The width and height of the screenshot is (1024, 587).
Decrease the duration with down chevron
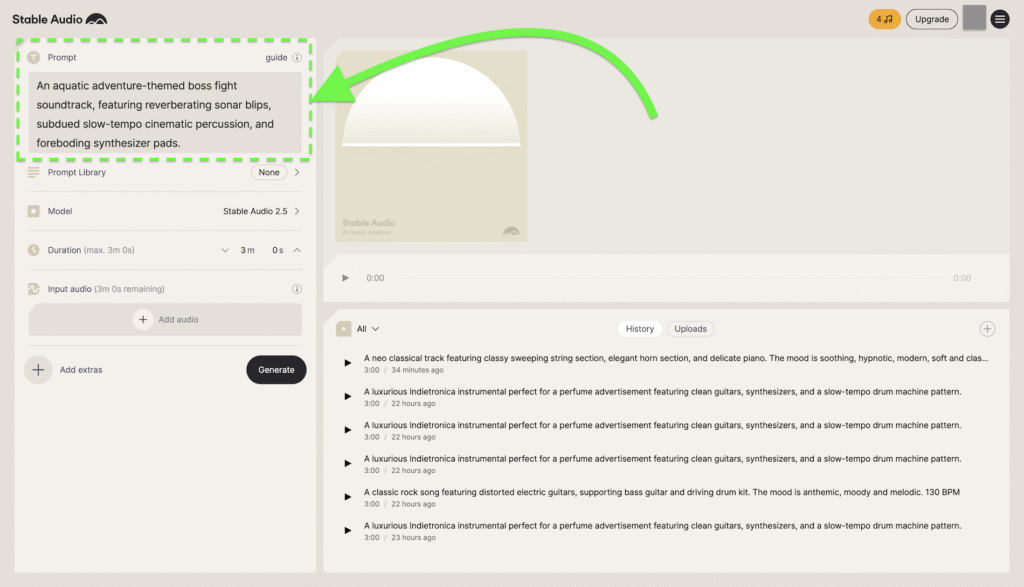point(225,250)
